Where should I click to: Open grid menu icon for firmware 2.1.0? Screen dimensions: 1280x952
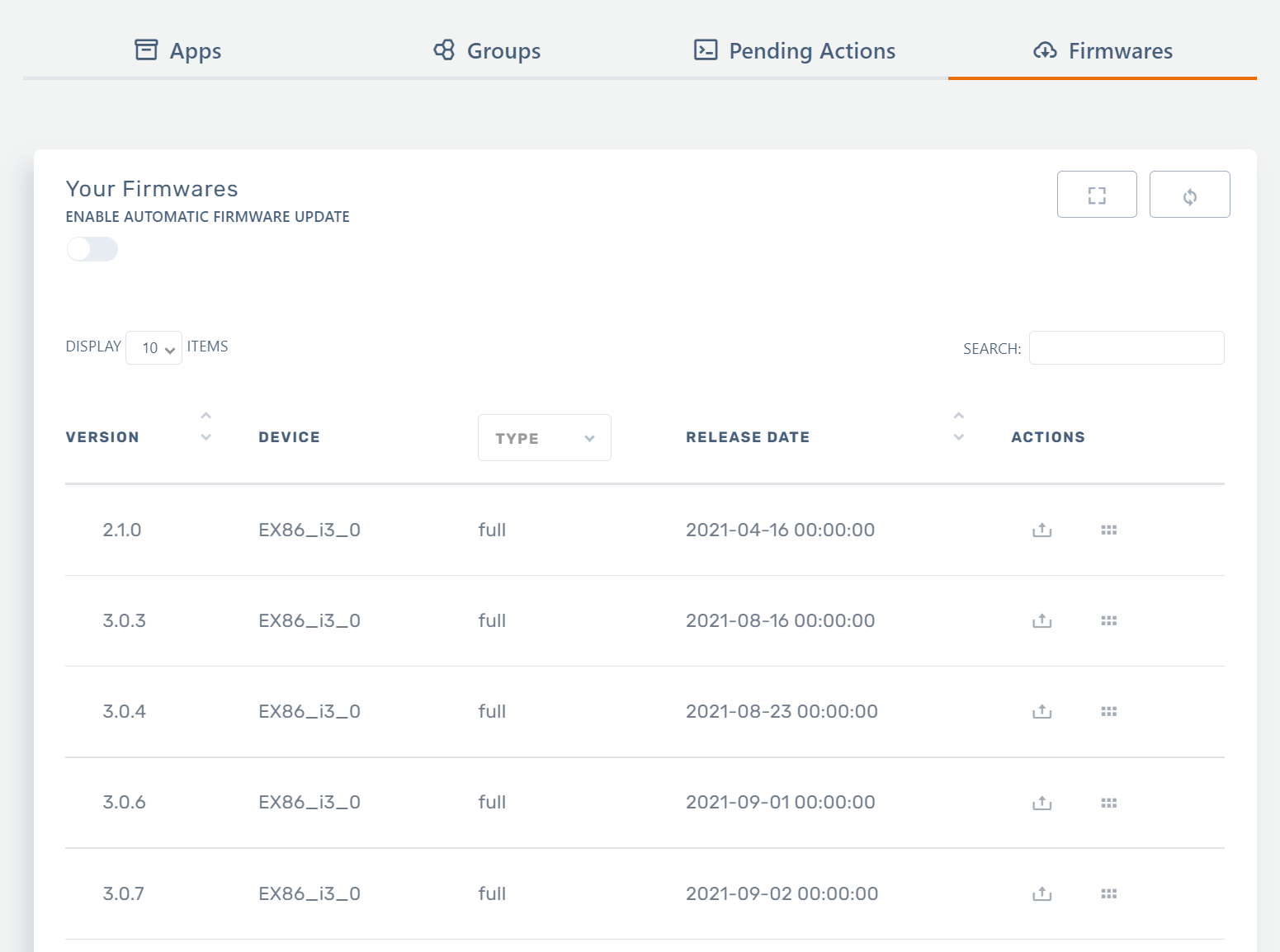tap(1108, 530)
